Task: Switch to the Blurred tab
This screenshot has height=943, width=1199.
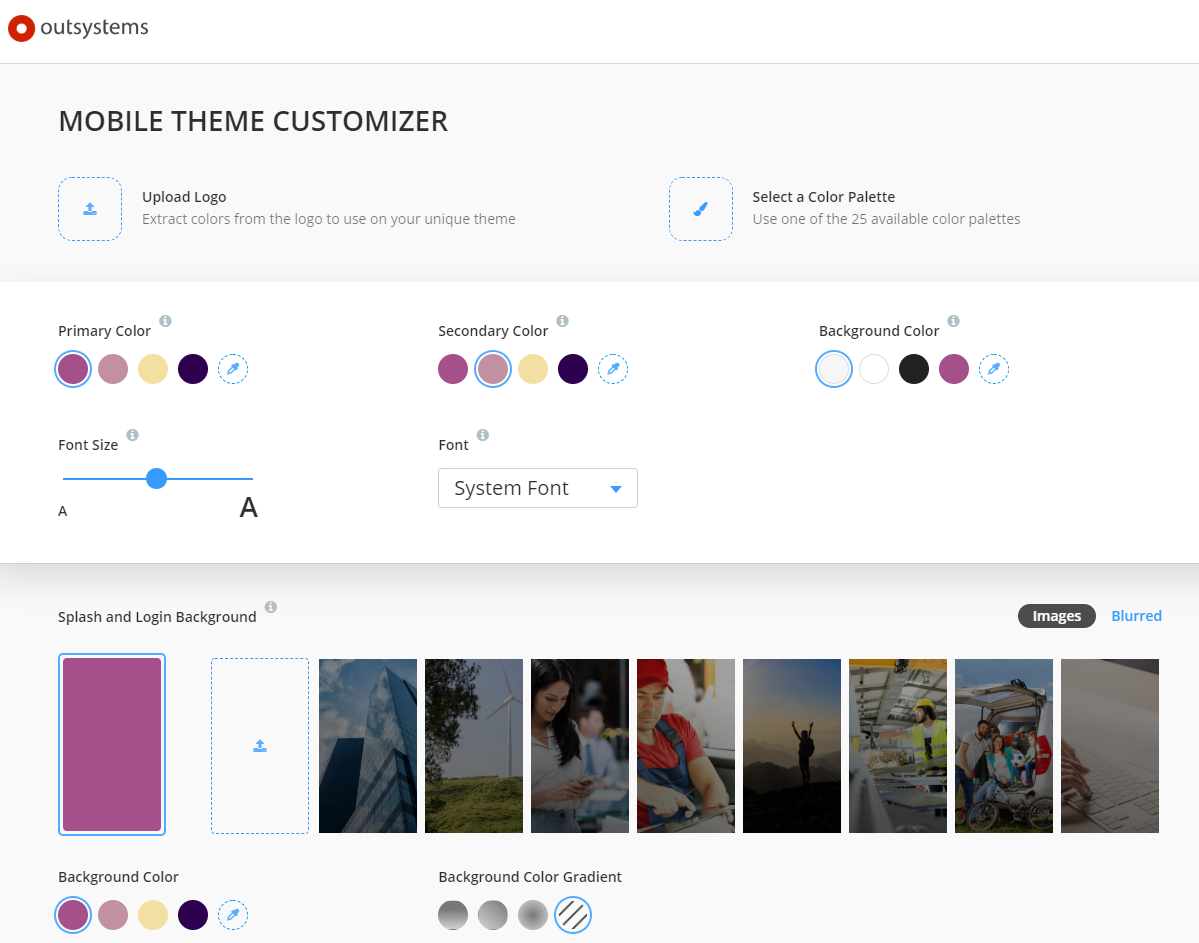Action: tap(1136, 615)
